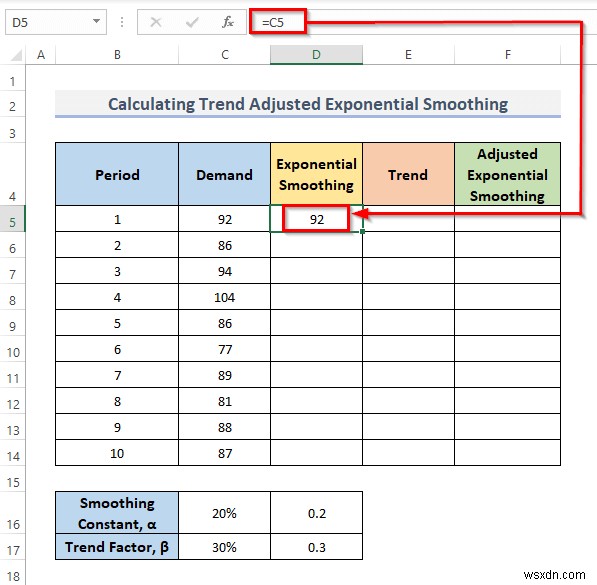Viewport: 597px width, 585px height.
Task: Select Demand cell with value 88
Action: (x=225, y=427)
